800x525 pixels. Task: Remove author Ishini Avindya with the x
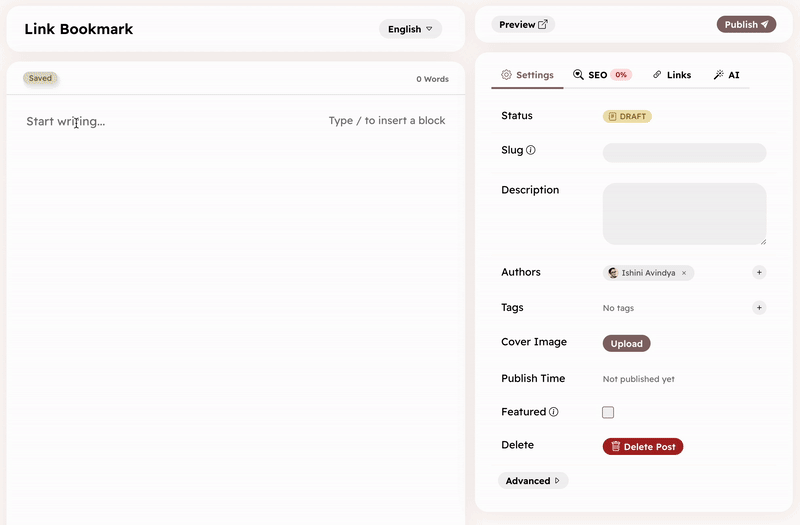click(684, 273)
